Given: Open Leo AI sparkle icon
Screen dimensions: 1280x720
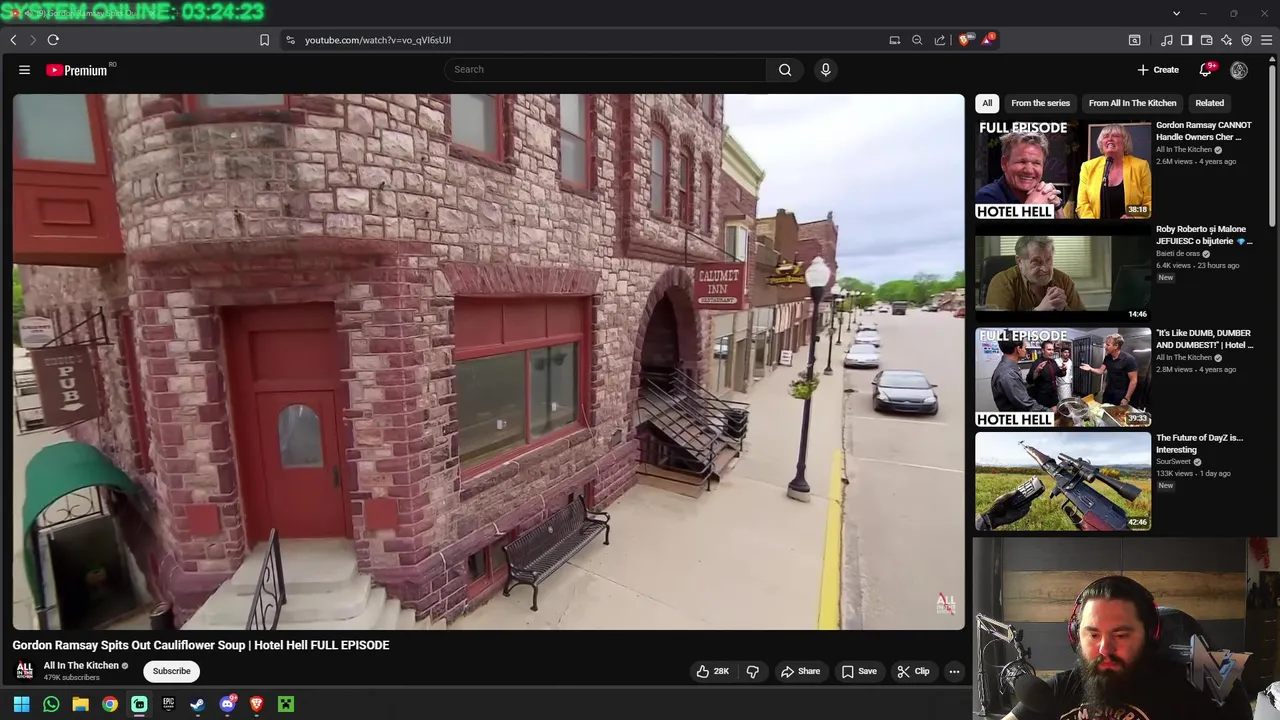Looking at the screenshot, I should click(x=1226, y=40).
